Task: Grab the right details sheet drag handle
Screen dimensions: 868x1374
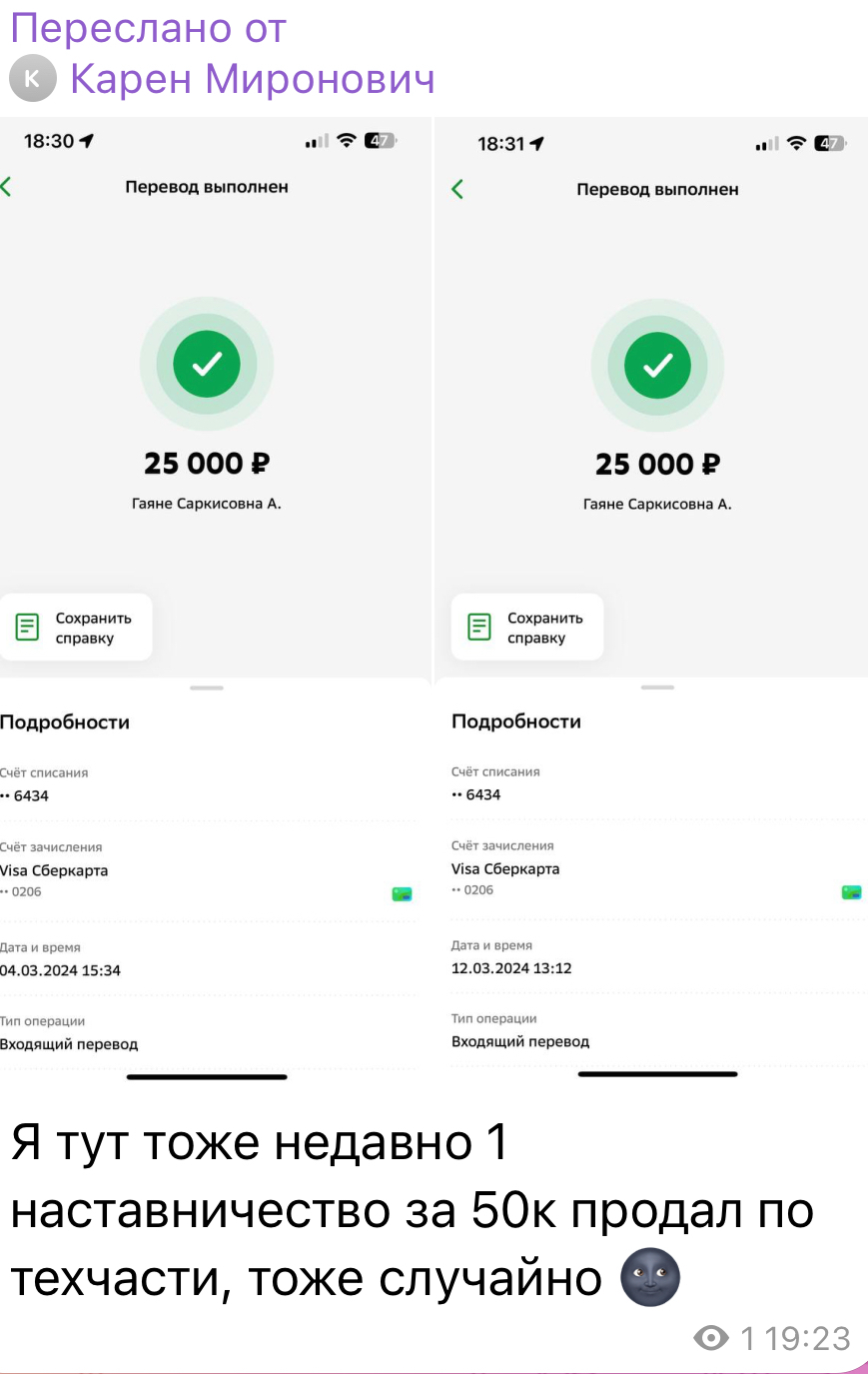Action: pyautogui.click(x=657, y=687)
